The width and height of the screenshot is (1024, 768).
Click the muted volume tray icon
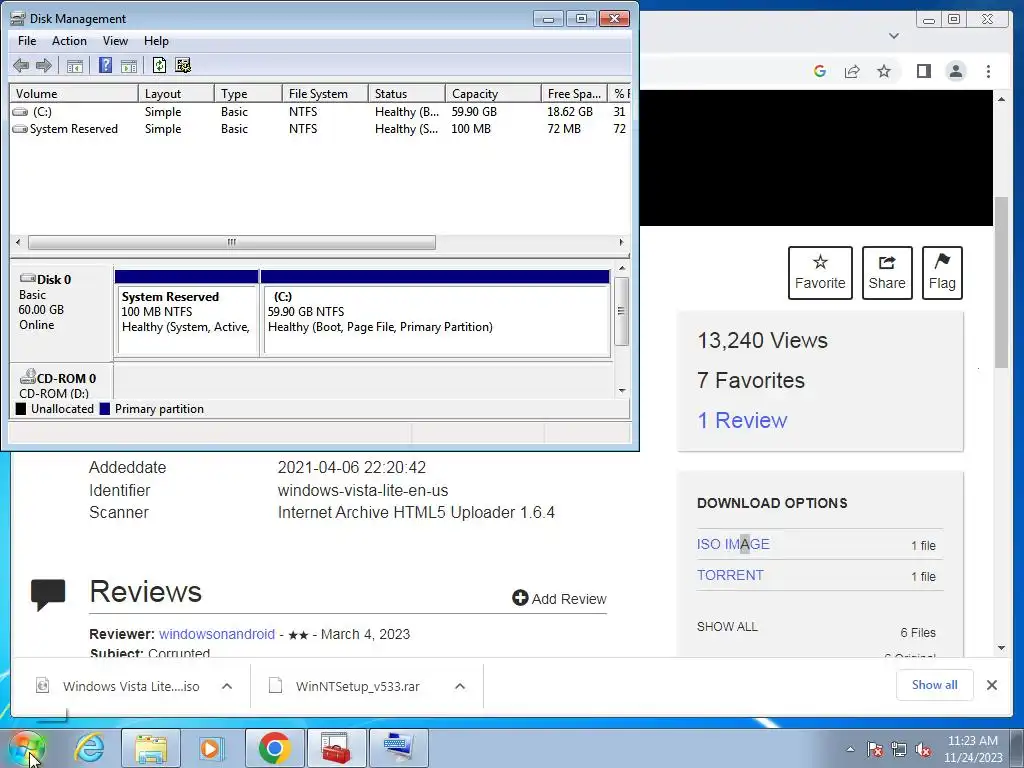(923, 749)
